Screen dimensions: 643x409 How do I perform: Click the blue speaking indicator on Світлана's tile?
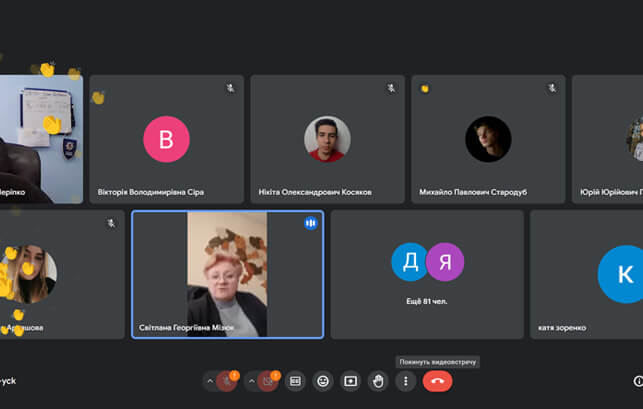coord(310,223)
